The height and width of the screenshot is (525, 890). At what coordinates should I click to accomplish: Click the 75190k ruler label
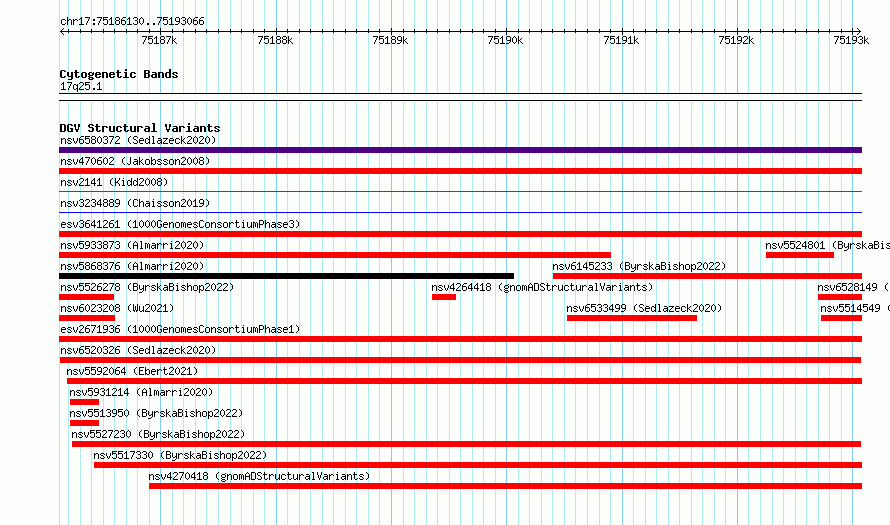[506, 40]
